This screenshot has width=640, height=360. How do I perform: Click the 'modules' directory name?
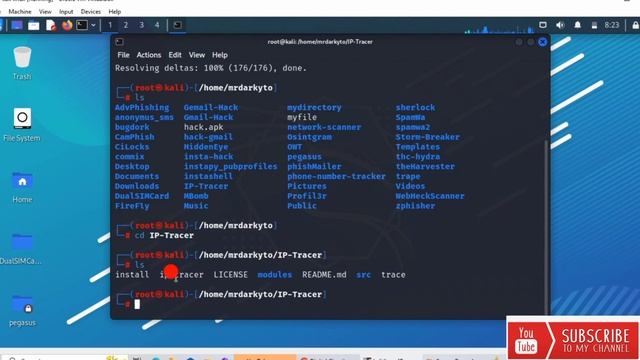(275, 275)
